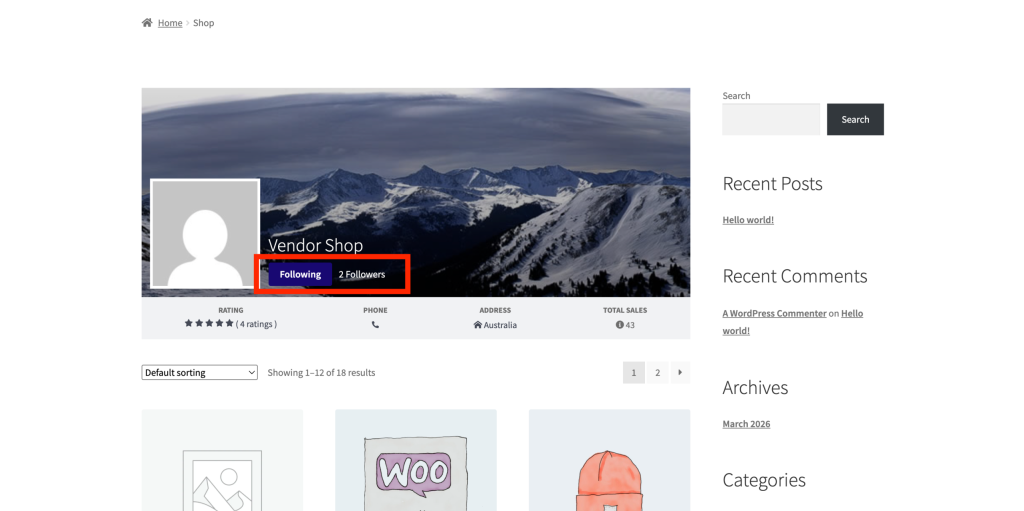
Task: Click the next page arrow
Action: tap(680, 372)
